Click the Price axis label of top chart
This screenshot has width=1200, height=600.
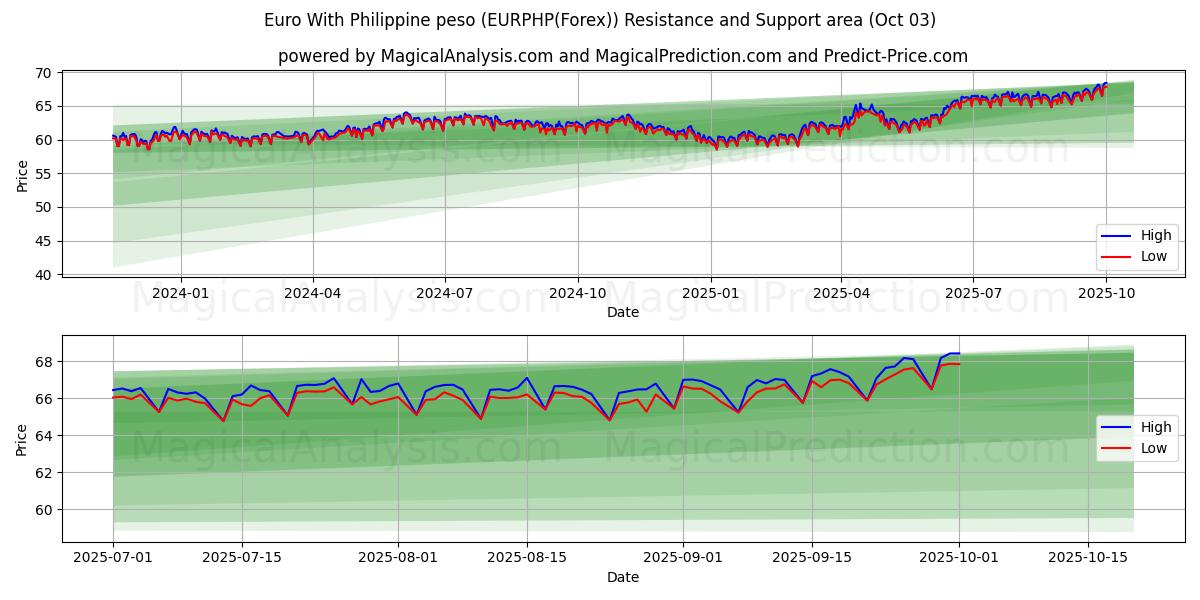[x=22, y=173]
